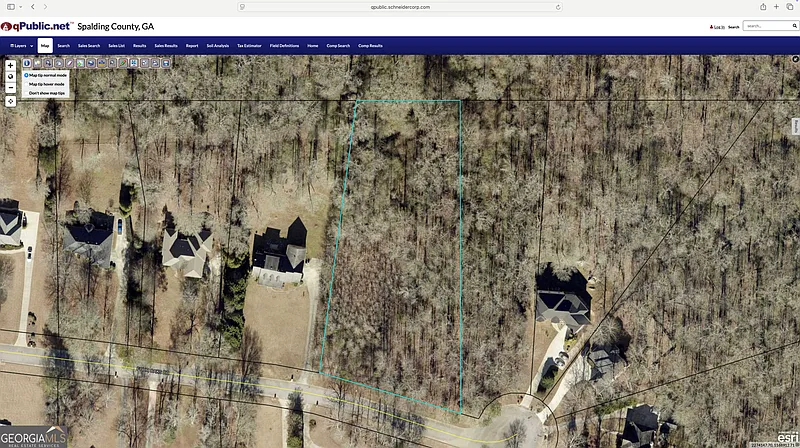The height and width of the screenshot is (448, 800).
Task: Open the Sales Search tab
Action: 89,46
